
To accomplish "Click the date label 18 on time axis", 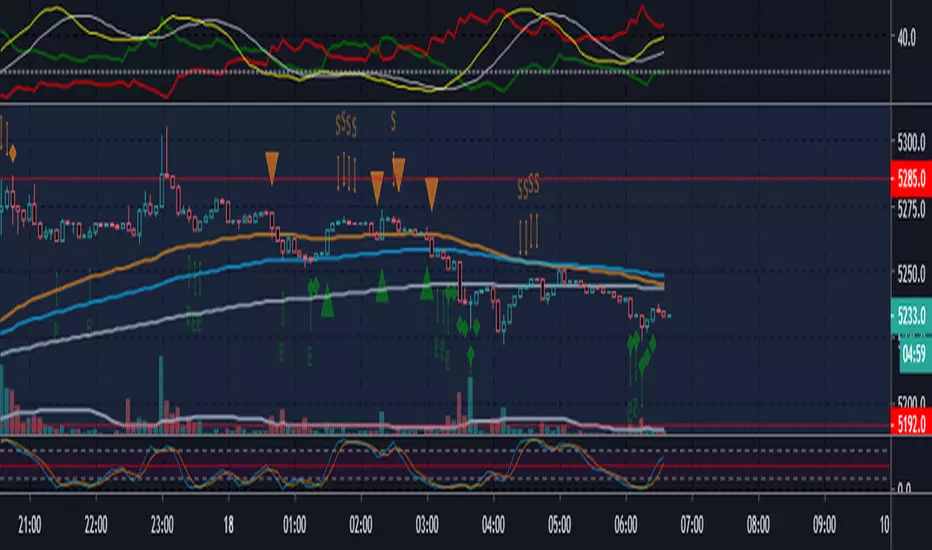I will pyautogui.click(x=228, y=525).
